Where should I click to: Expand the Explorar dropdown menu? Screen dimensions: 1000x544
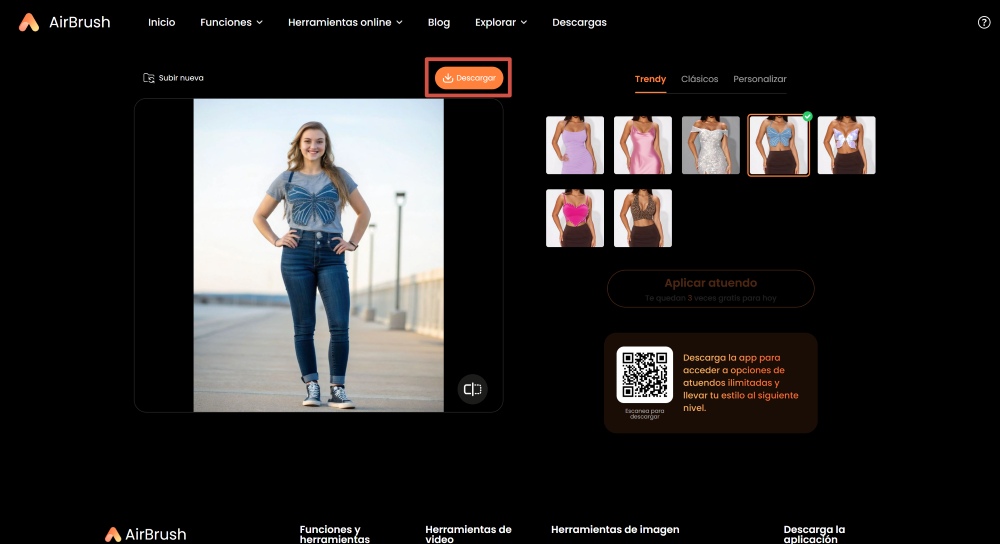click(501, 22)
